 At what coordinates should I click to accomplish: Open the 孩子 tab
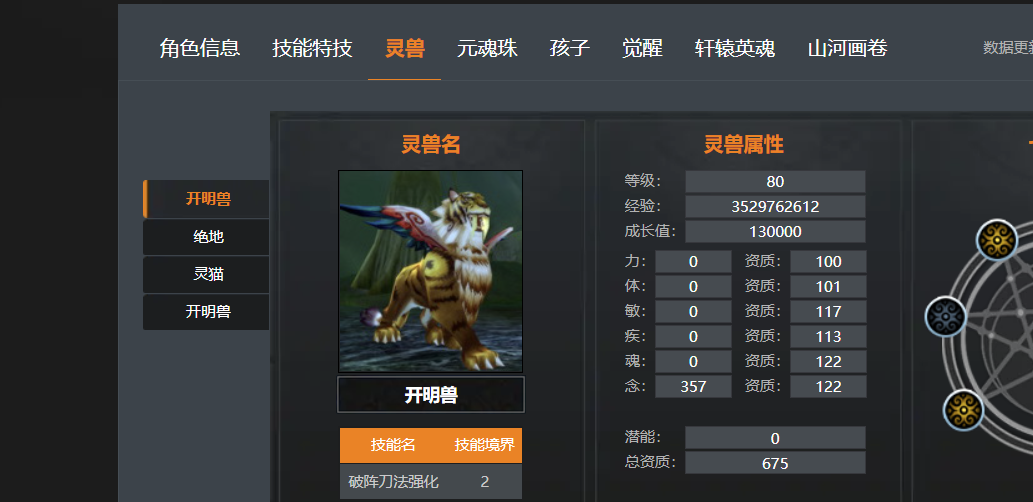tap(570, 48)
